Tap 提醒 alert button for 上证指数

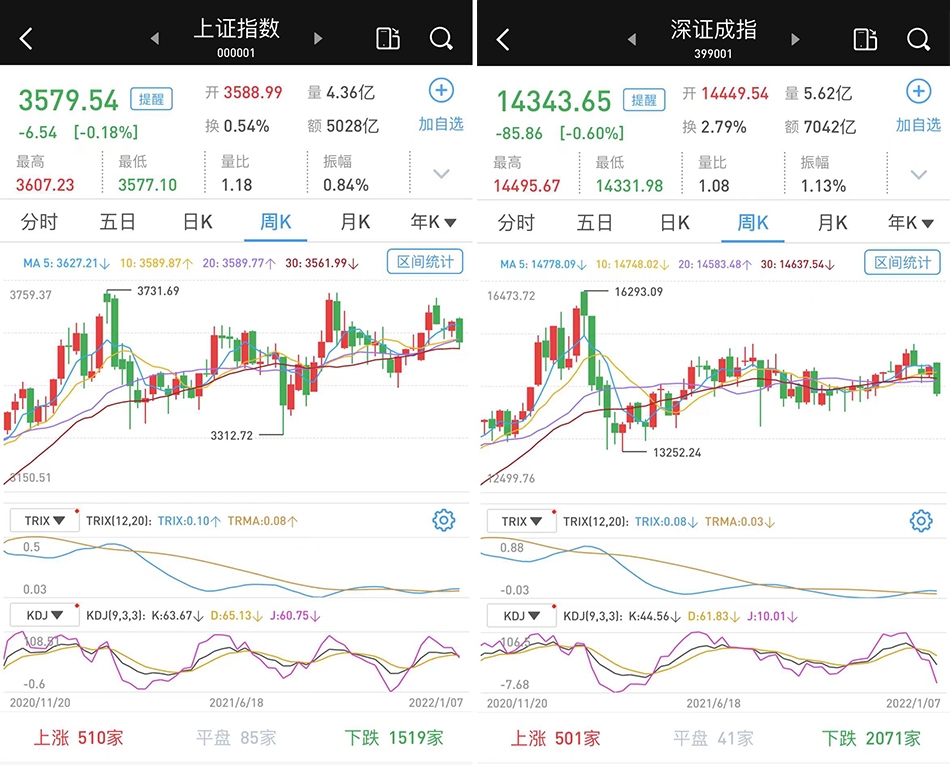151,99
